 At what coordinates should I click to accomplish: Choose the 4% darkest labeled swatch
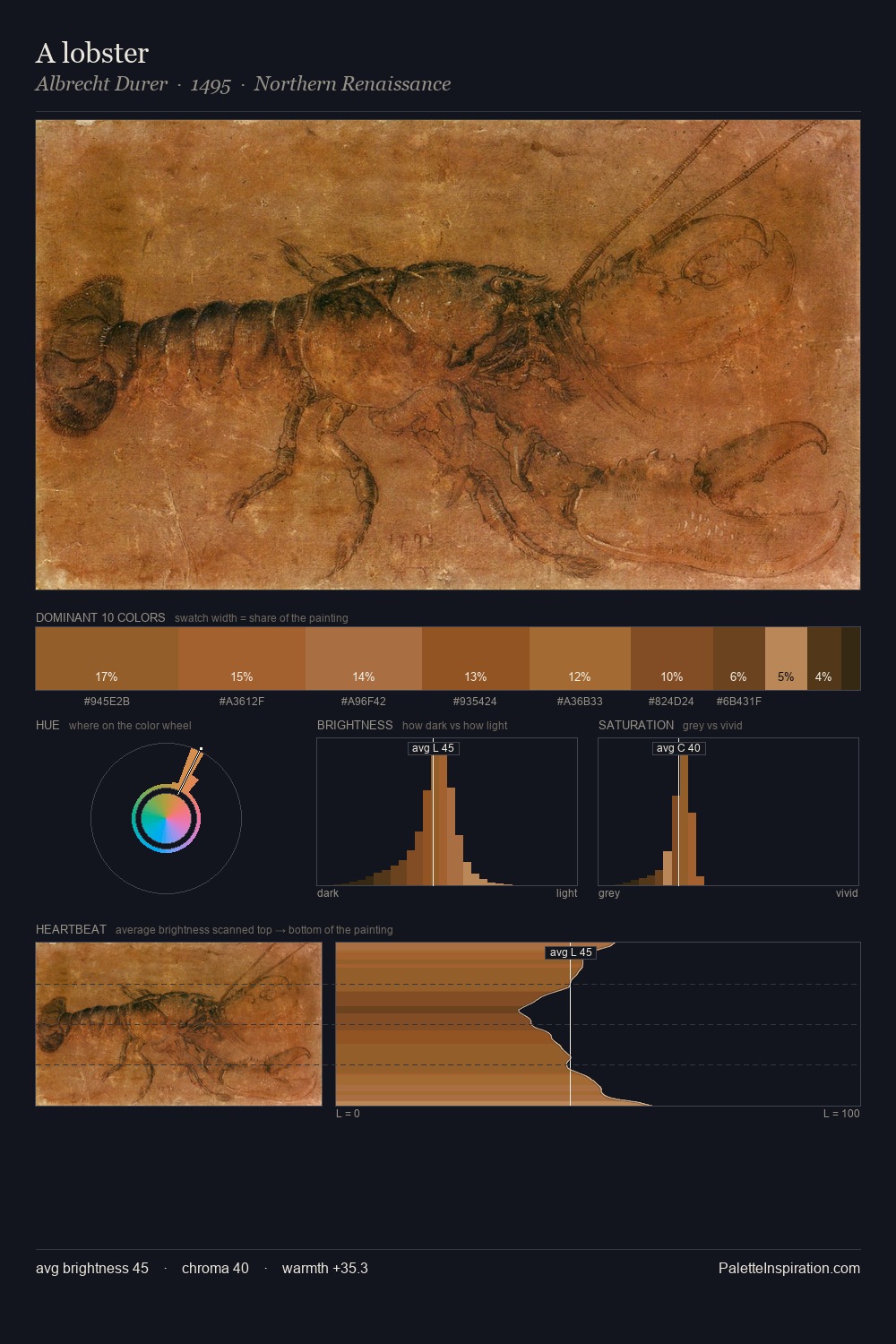[824, 659]
